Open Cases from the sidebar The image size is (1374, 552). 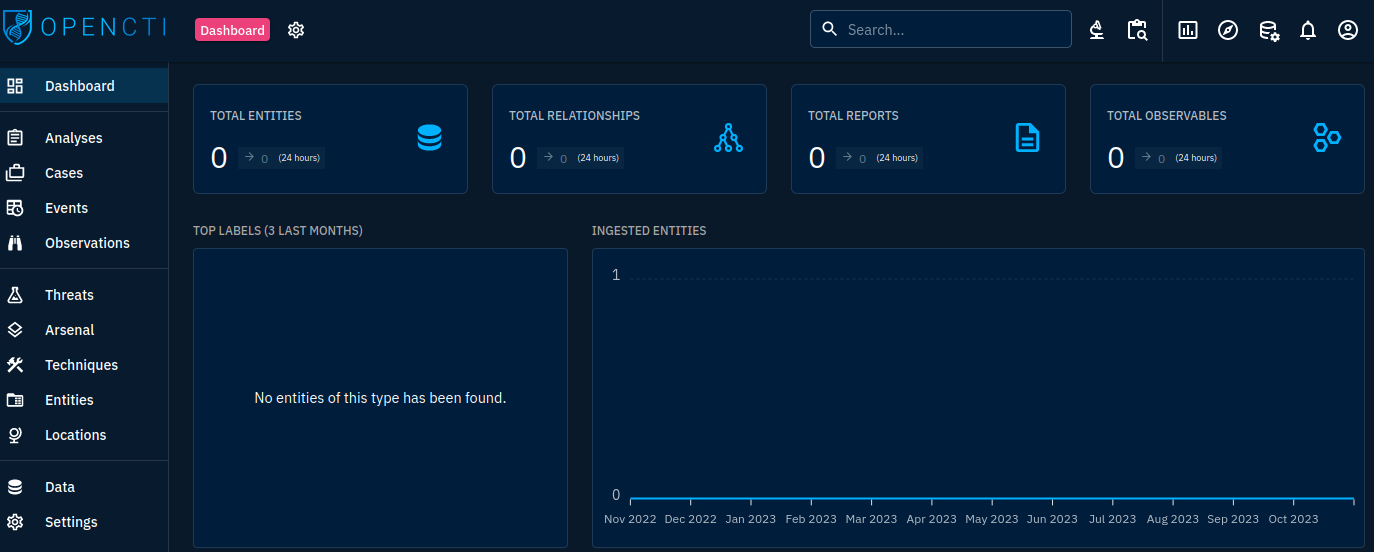pos(64,173)
